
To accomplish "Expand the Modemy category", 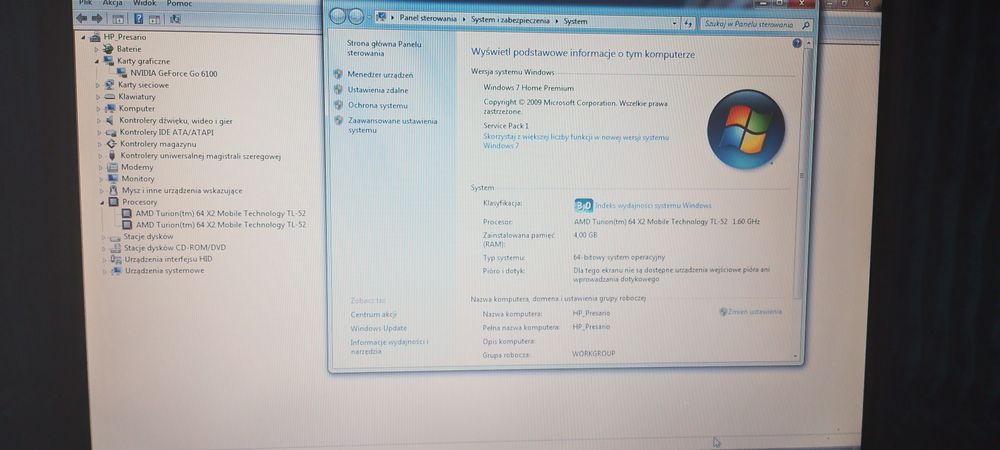I will [101, 168].
